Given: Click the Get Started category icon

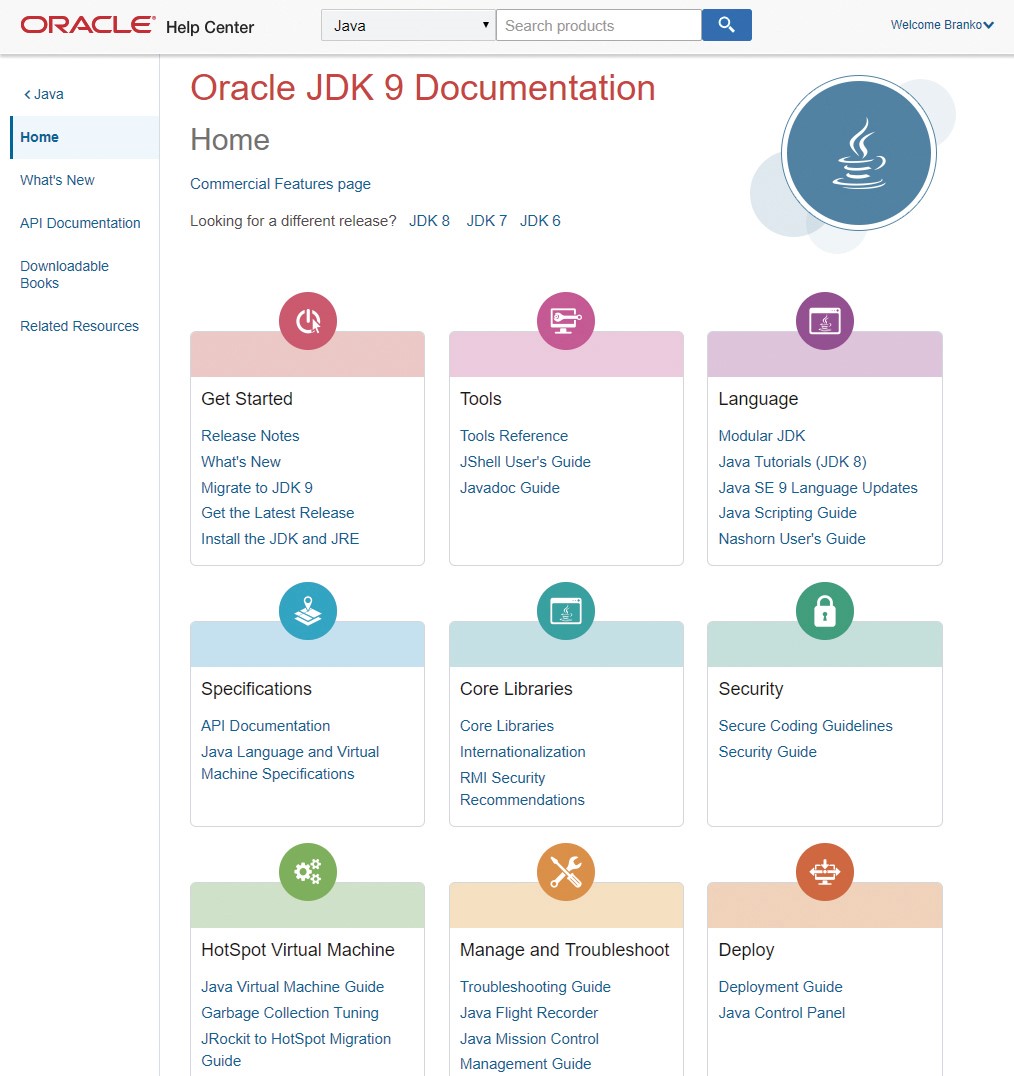Looking at the screenshot, I should [307, 321].
